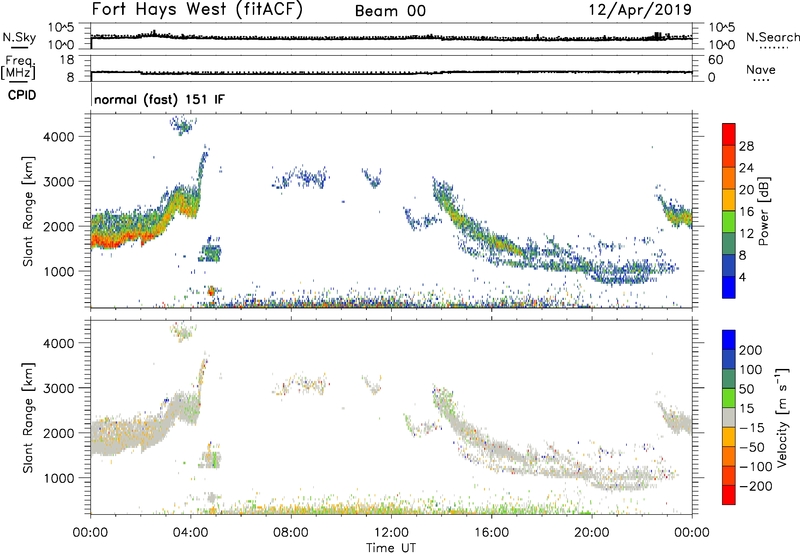Click the 'N.Sky' axis label
This screenshot has height=554, width=800.
coord(19,37)
